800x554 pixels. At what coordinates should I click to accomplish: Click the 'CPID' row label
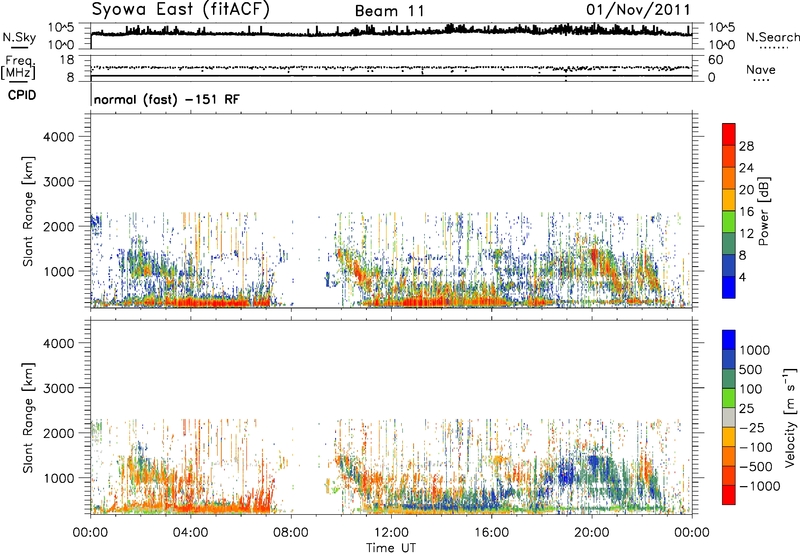pos(22,95)
